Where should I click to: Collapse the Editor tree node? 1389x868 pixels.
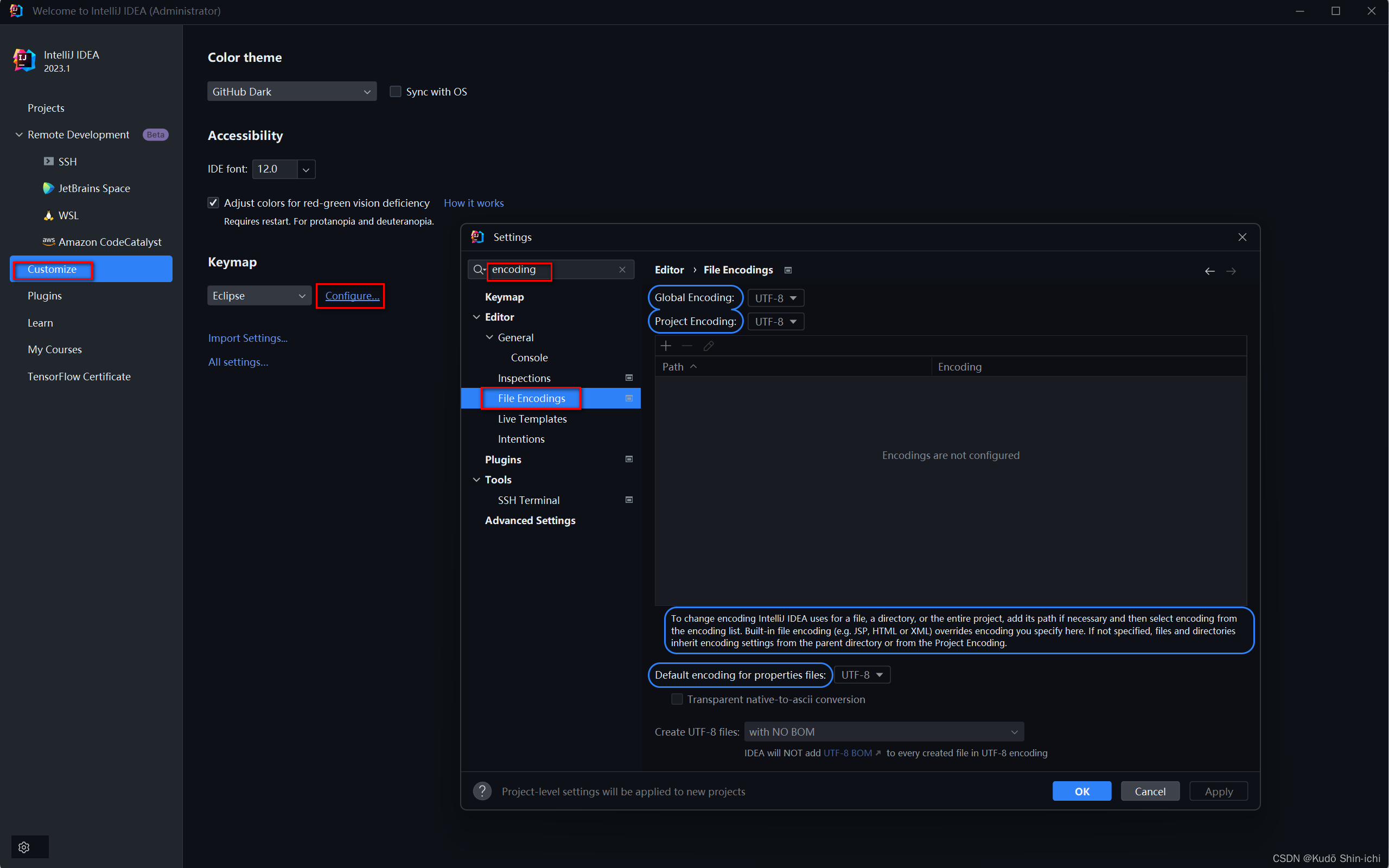tap(476, 317)
